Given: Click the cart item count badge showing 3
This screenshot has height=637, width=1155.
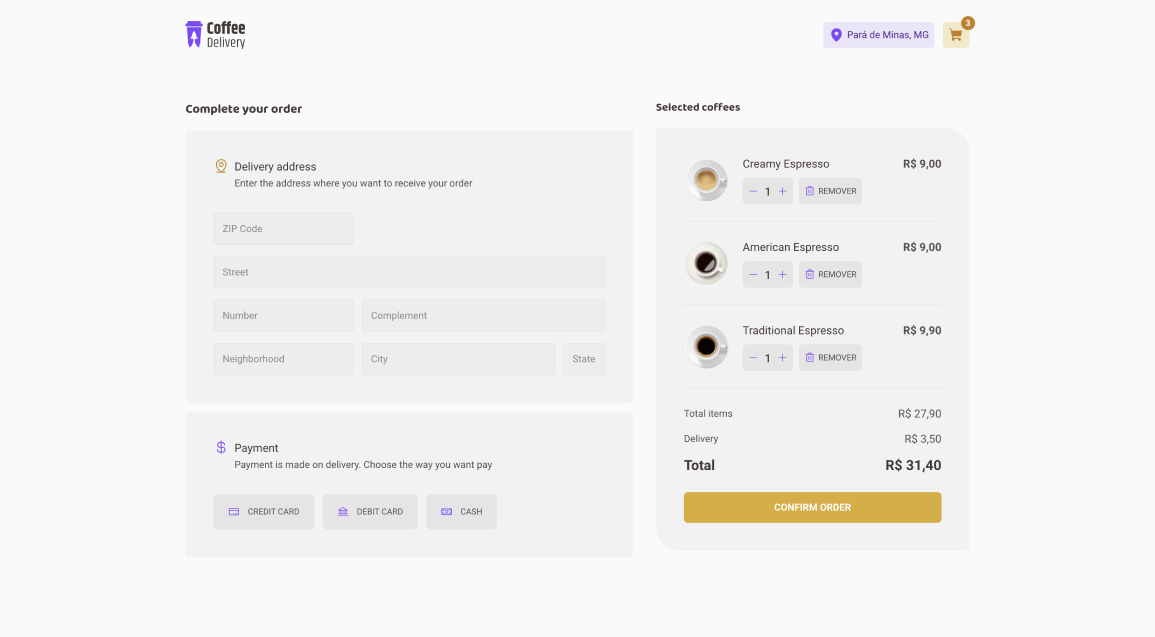Looking at the screenshot, I should pos(968,23).
